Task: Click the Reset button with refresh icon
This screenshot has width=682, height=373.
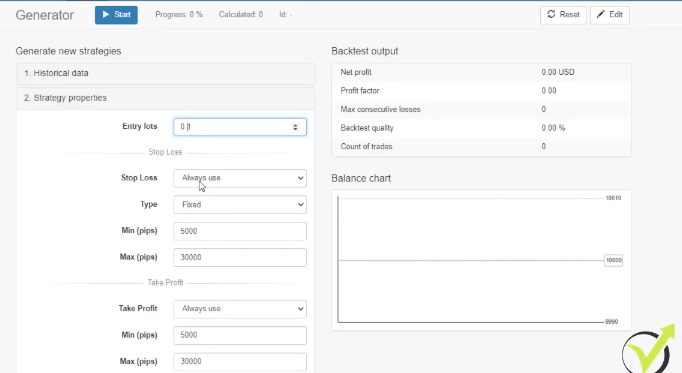Action: (x=563, y=15)
